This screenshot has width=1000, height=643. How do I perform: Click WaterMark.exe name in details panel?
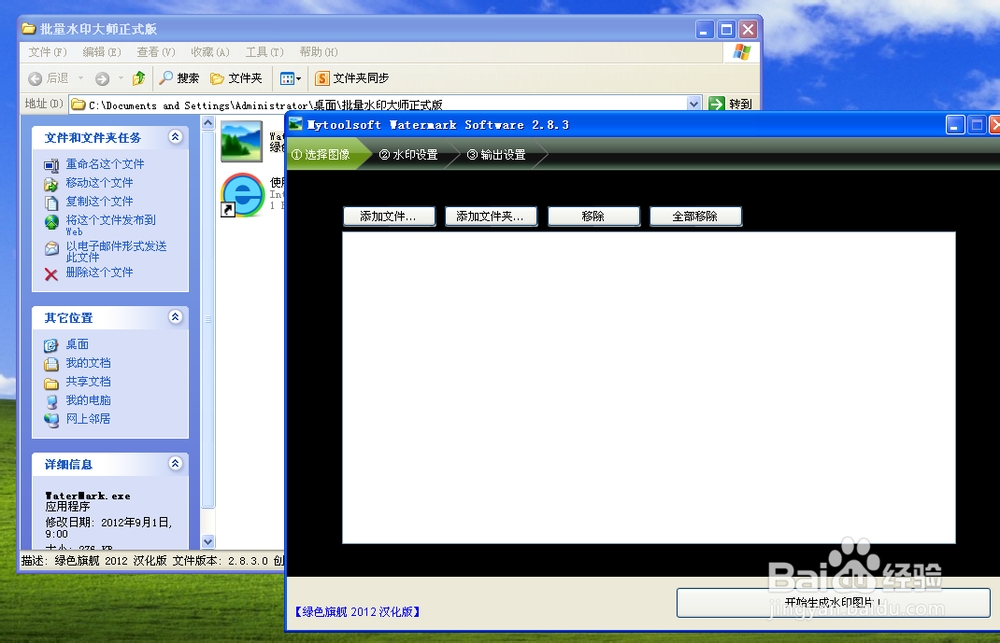coord(87,496)
